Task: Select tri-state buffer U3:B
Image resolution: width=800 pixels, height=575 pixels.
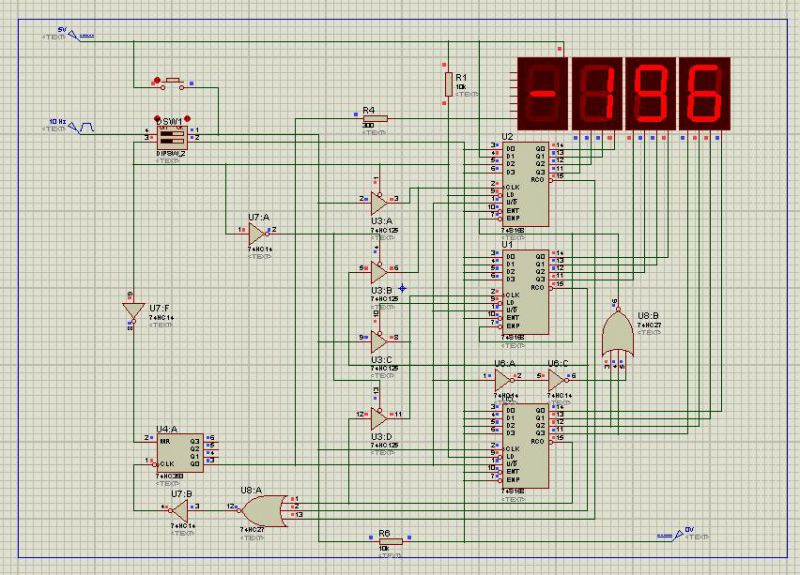Action: coord(379,271)
